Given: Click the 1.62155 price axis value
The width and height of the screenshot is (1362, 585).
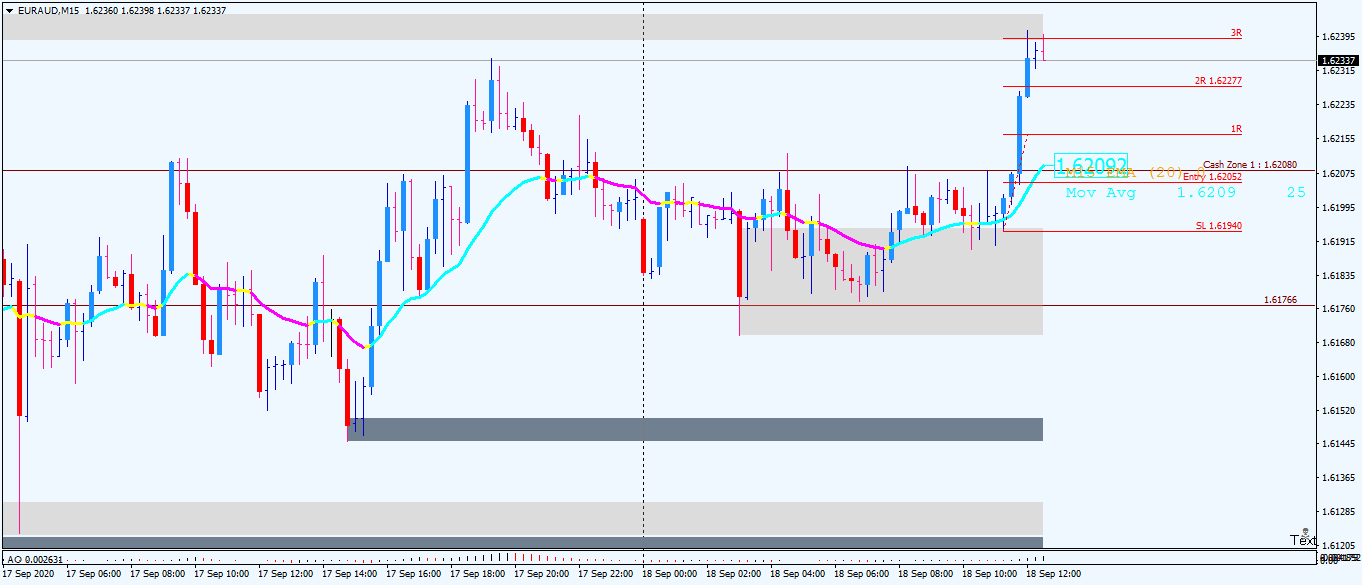Looking at the screenshot, I should [x=1338, y=138].
